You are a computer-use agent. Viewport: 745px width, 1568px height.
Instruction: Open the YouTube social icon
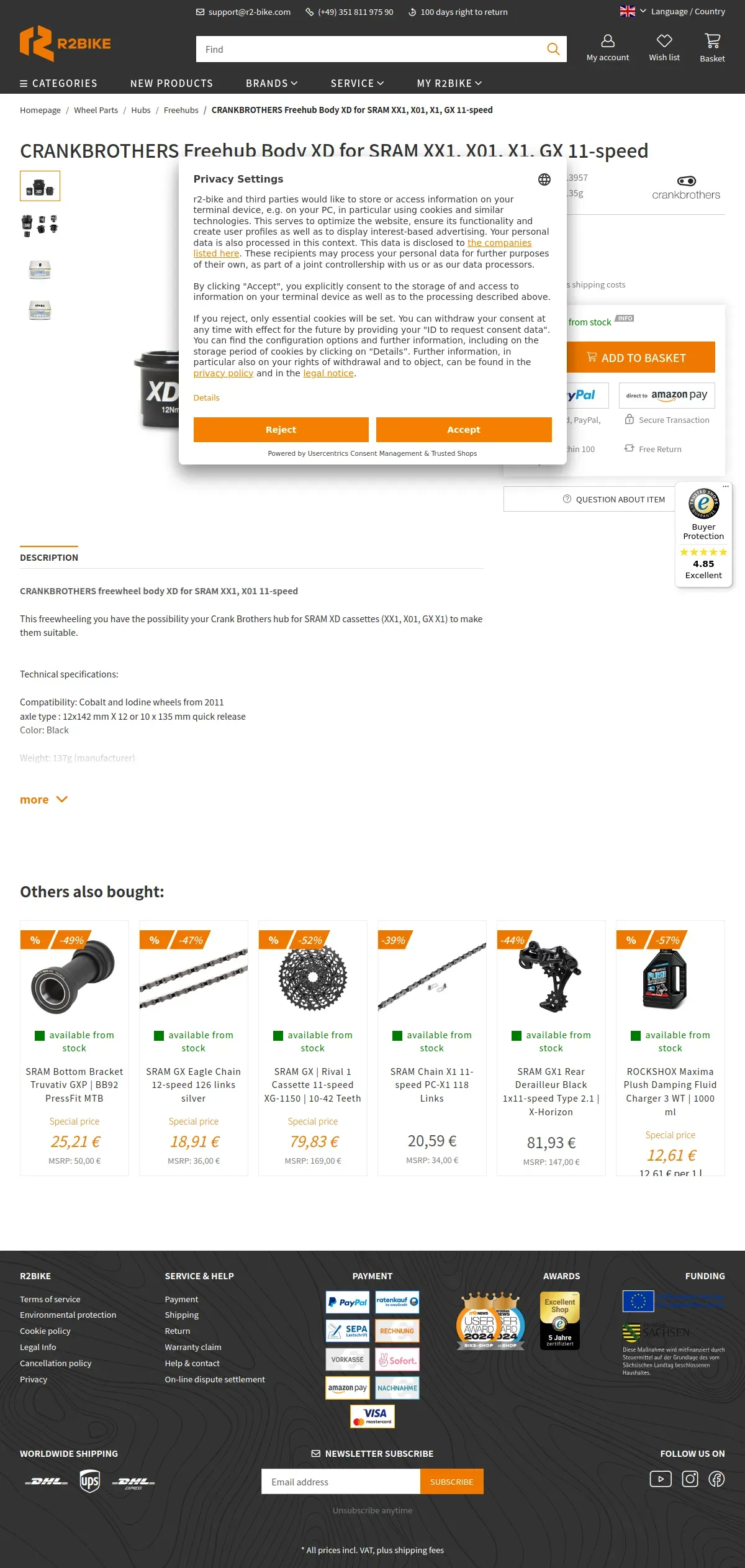661,1479
